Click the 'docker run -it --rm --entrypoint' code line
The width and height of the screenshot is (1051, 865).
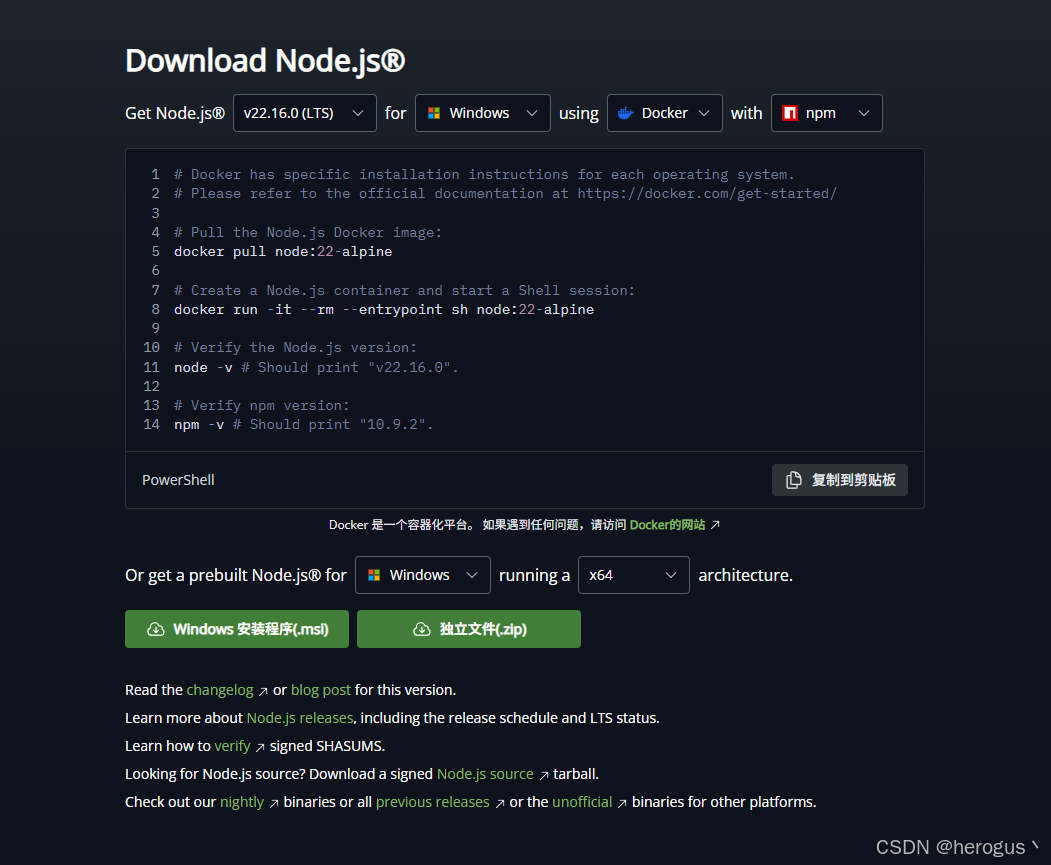point(384,310)
